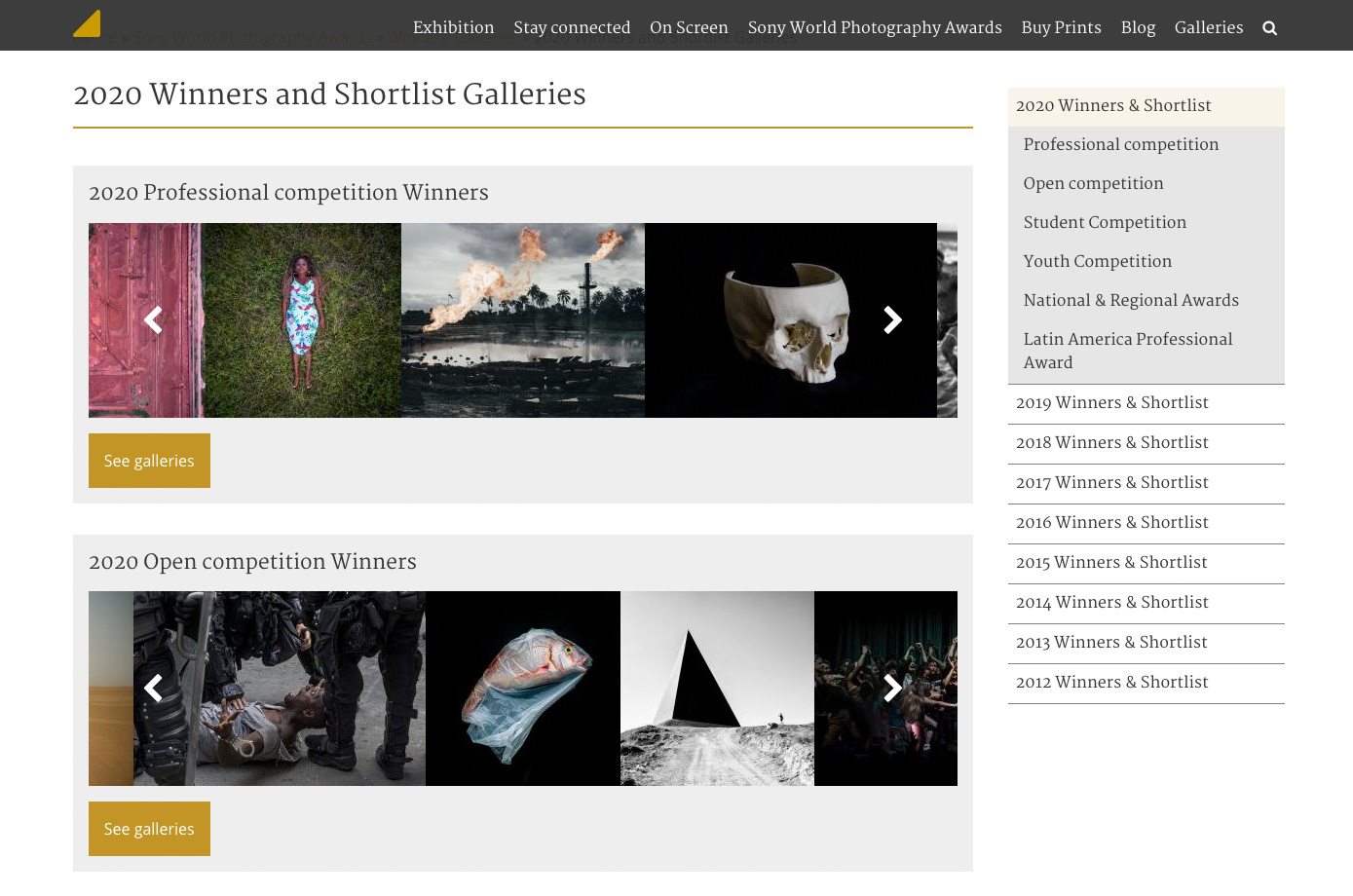The image size is (1353, 896).
Task: Click the yellow triangle site logo
Action: coord(88,23)
